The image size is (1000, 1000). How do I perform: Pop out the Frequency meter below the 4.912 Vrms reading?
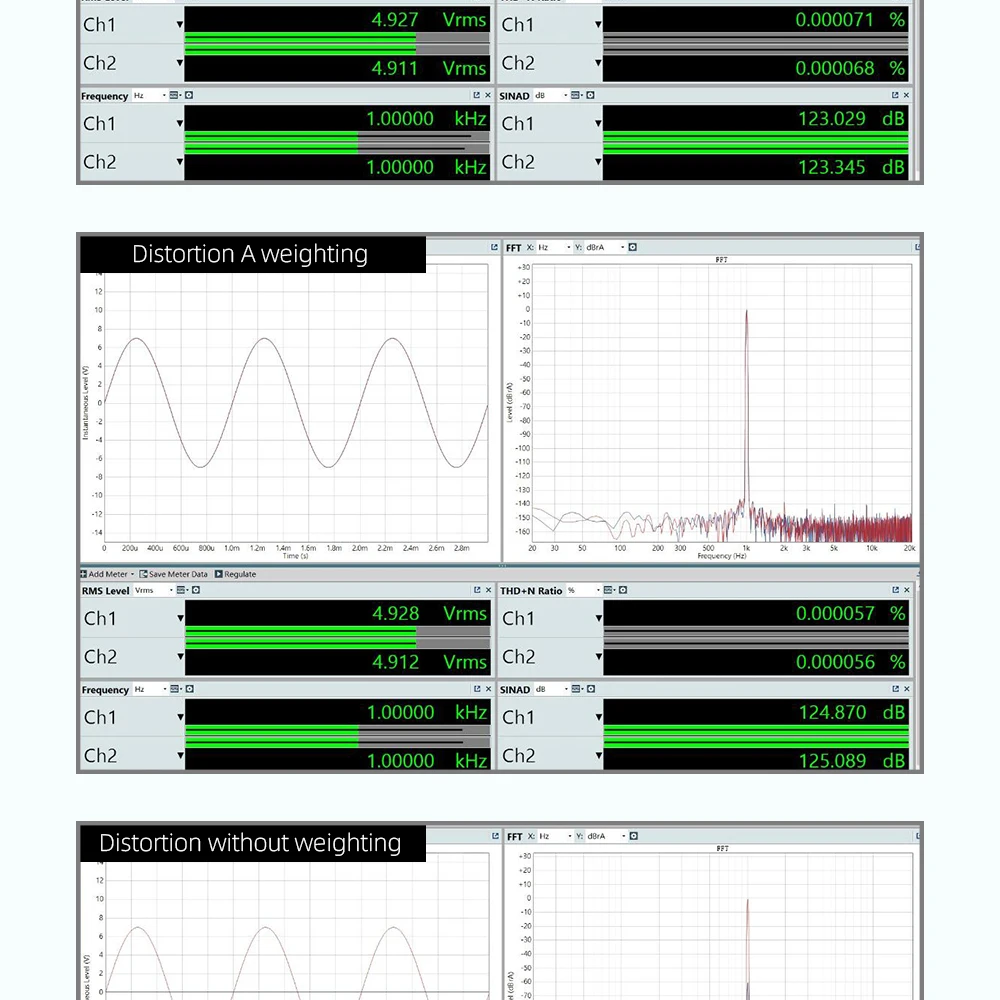point(477,689)
